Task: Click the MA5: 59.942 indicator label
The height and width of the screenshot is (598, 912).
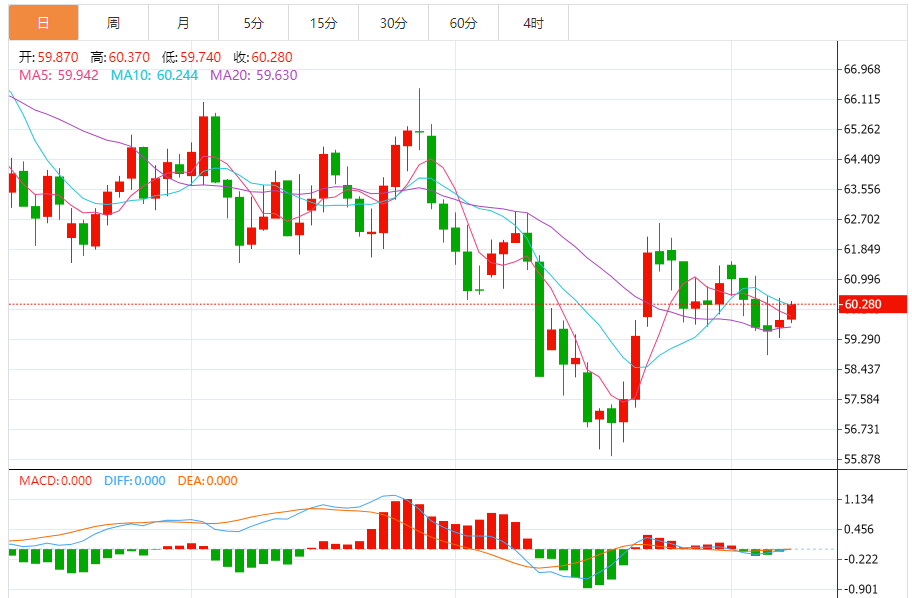Action: tap(59, 75)
